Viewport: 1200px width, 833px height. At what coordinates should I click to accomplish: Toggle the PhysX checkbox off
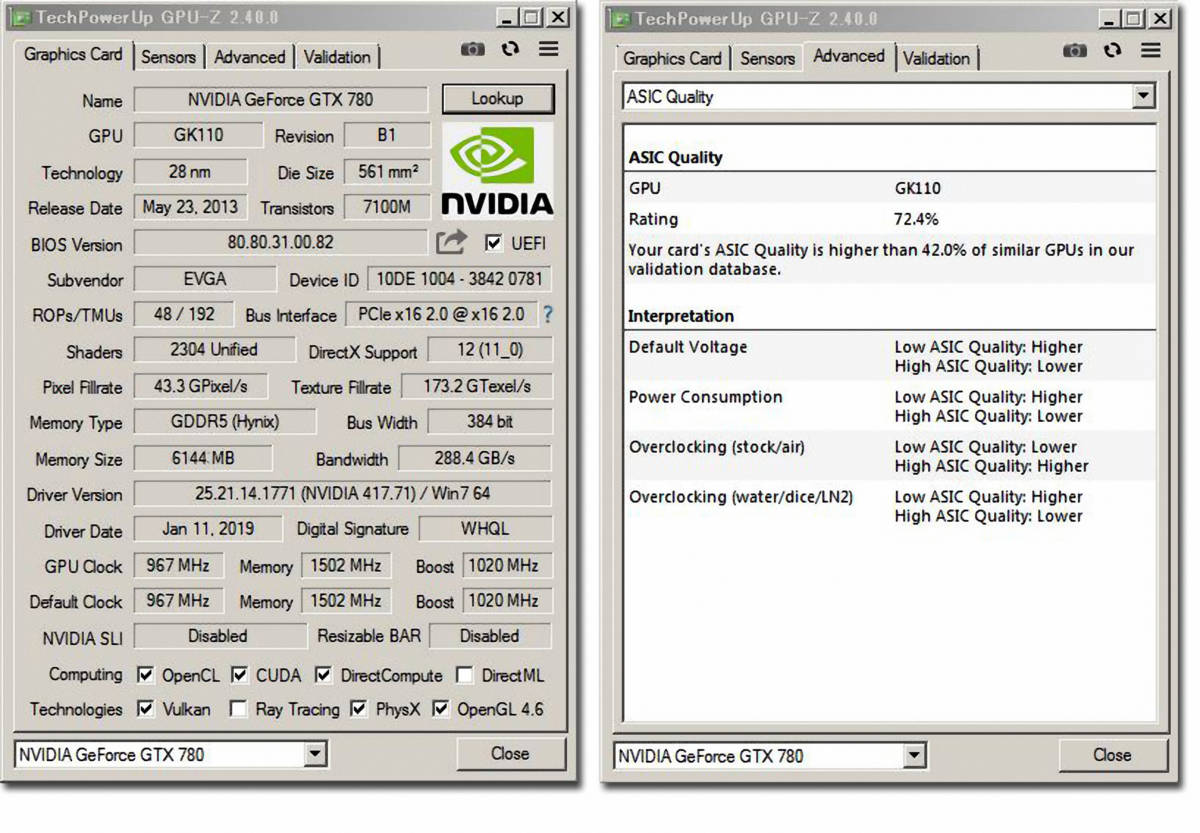pos(356,709)
